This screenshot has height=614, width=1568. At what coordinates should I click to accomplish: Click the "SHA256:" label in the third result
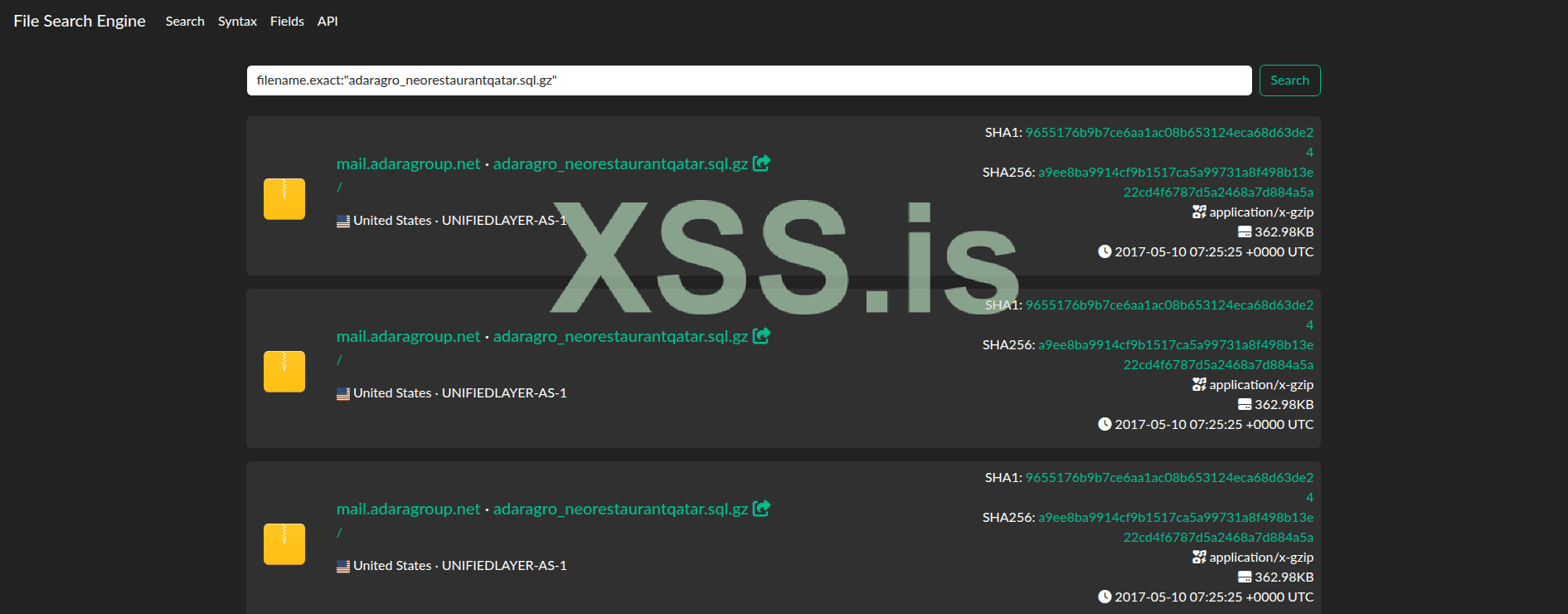(x=1008, y=518)
